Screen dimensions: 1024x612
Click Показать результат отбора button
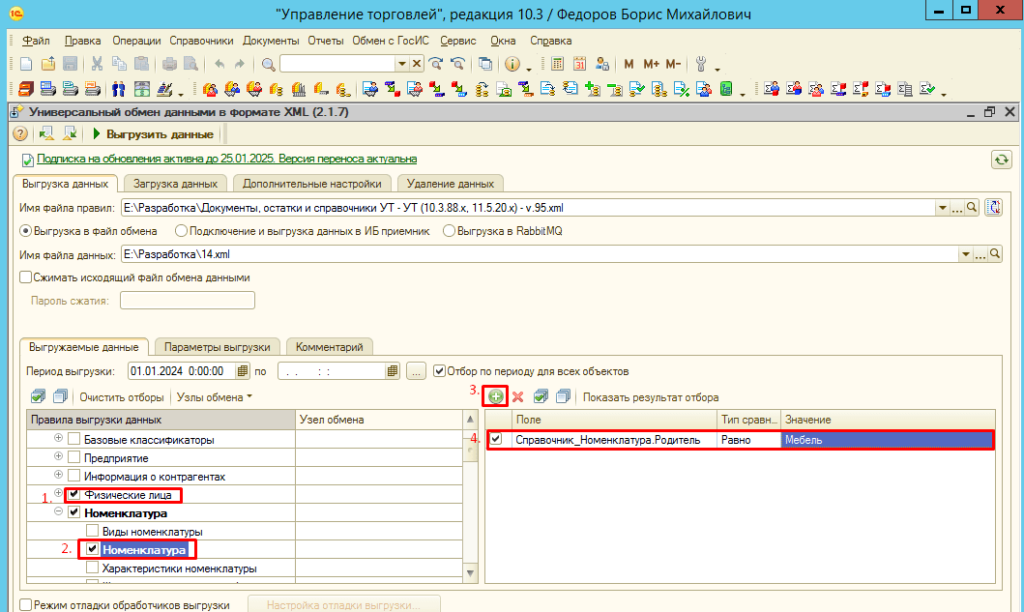650,397
